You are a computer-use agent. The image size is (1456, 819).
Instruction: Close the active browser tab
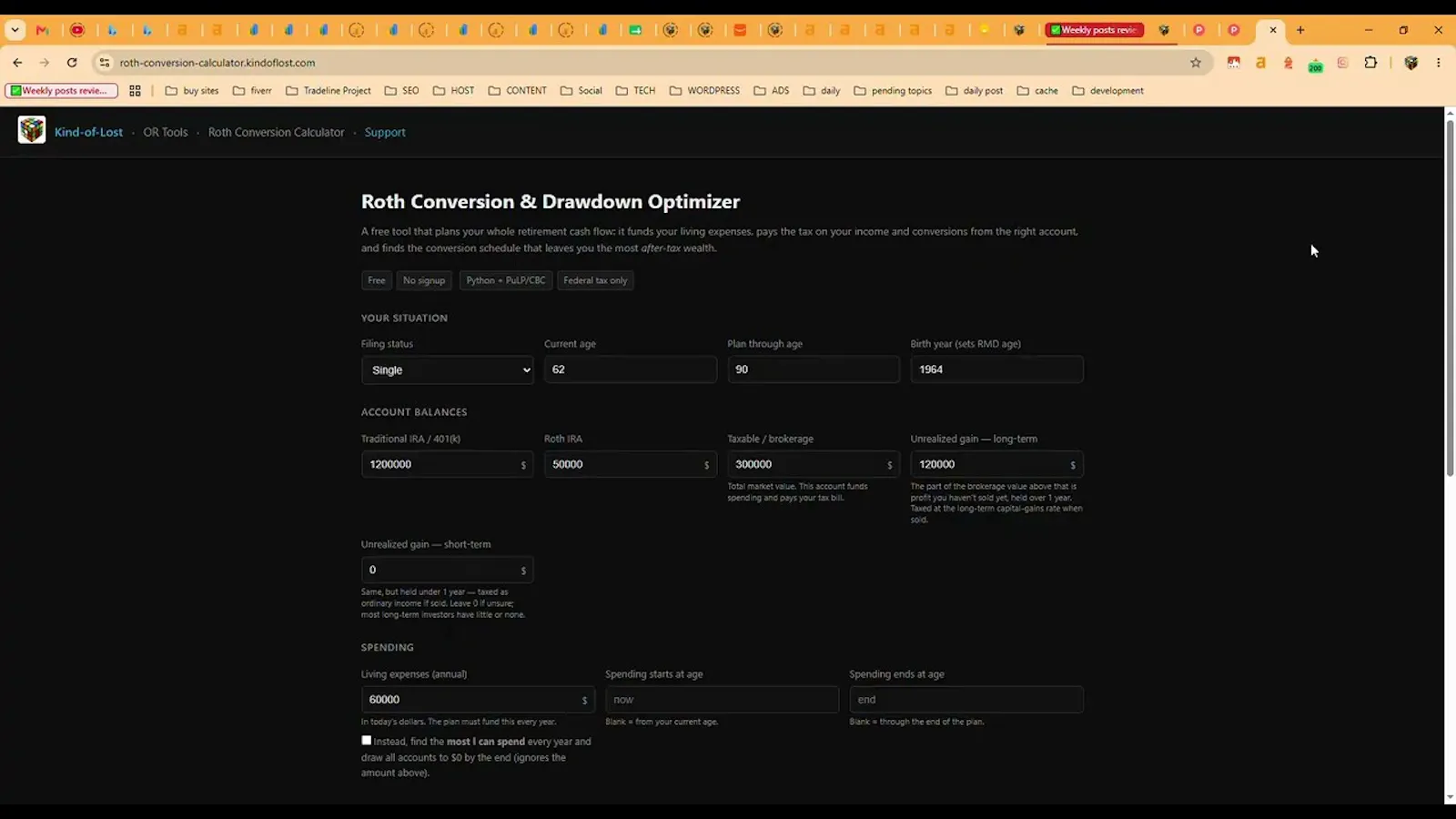pyautogui.click(x=1273, y=30)
